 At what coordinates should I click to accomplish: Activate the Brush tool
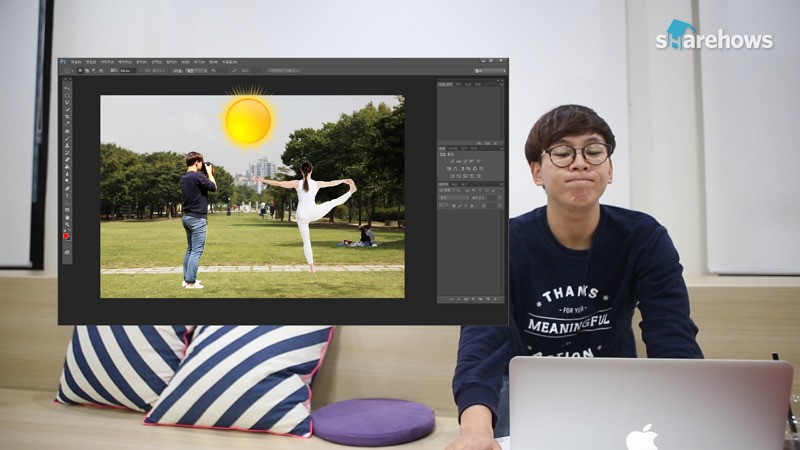point(67,138)
